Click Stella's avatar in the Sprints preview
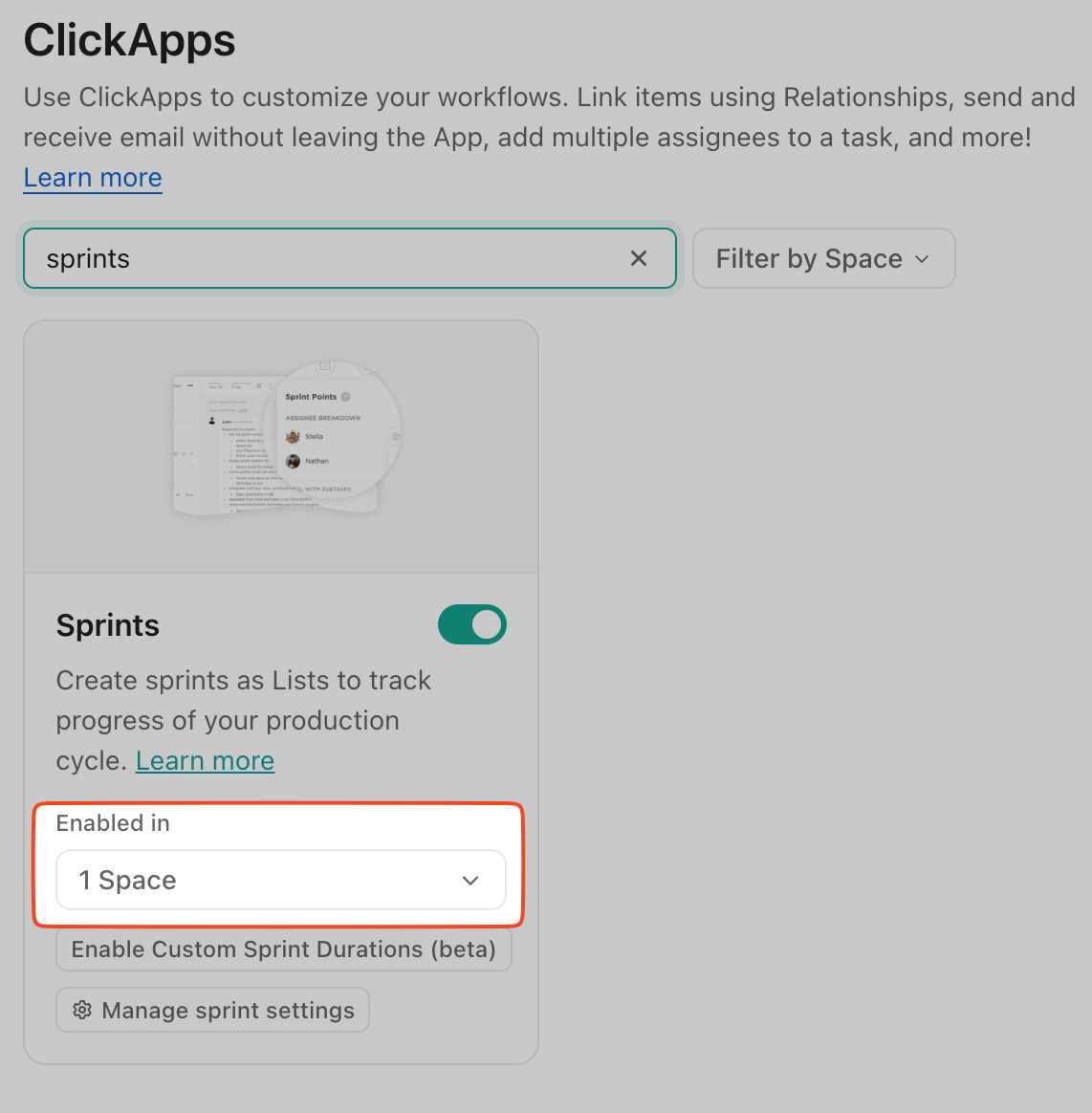 [x=293, y=437]
